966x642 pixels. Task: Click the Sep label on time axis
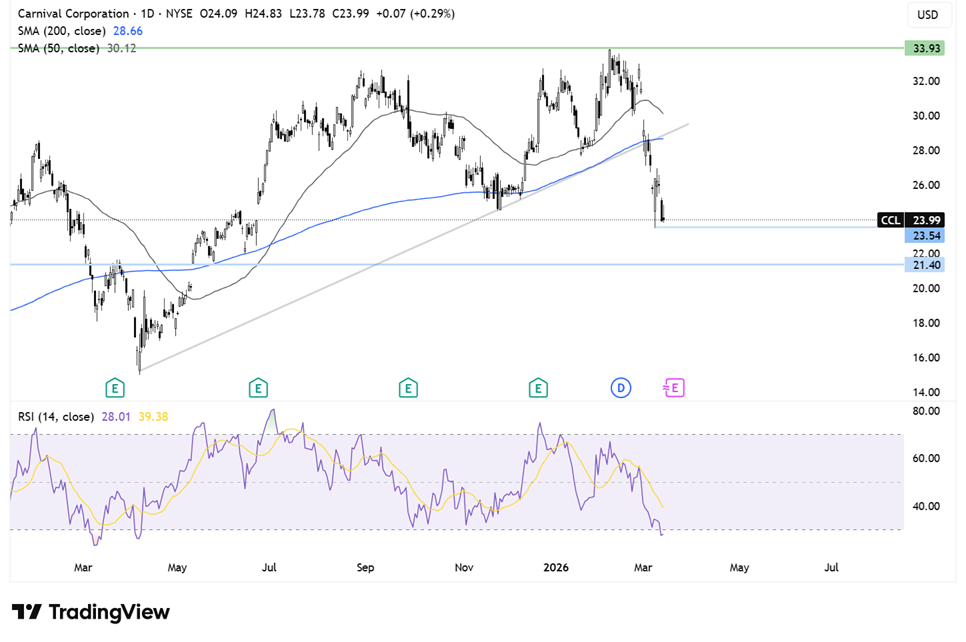coord(365,567)
